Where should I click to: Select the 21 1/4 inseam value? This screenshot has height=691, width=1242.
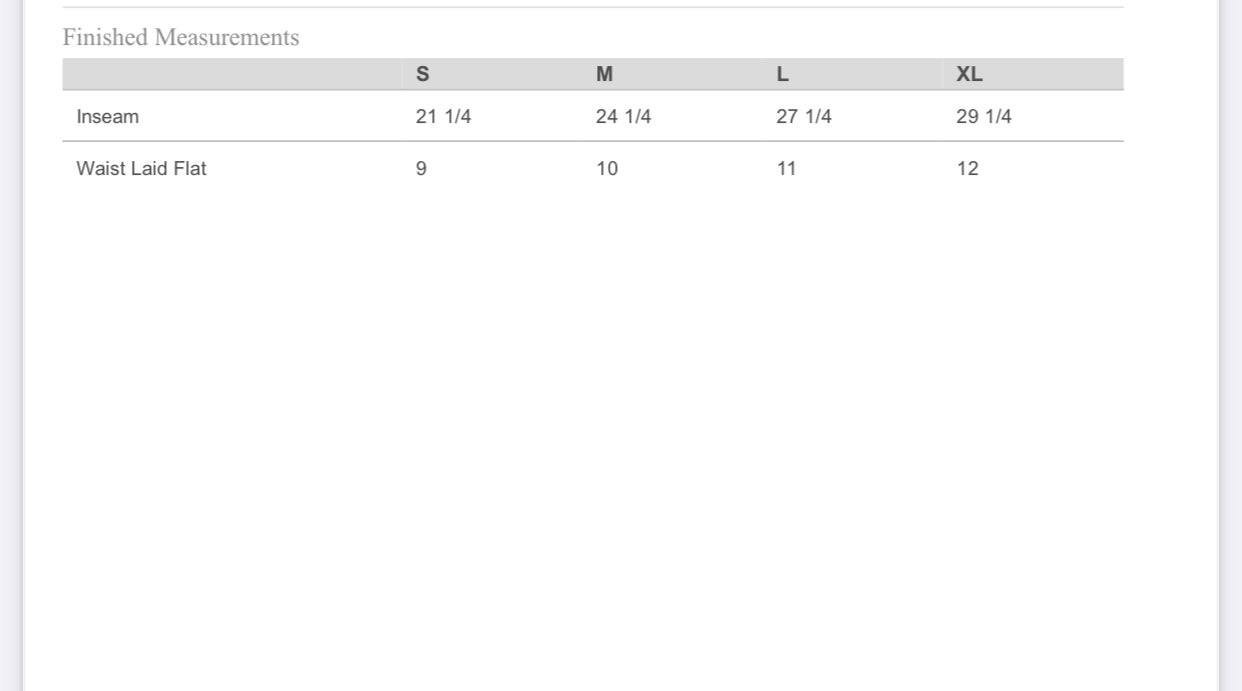pos(443,117)
